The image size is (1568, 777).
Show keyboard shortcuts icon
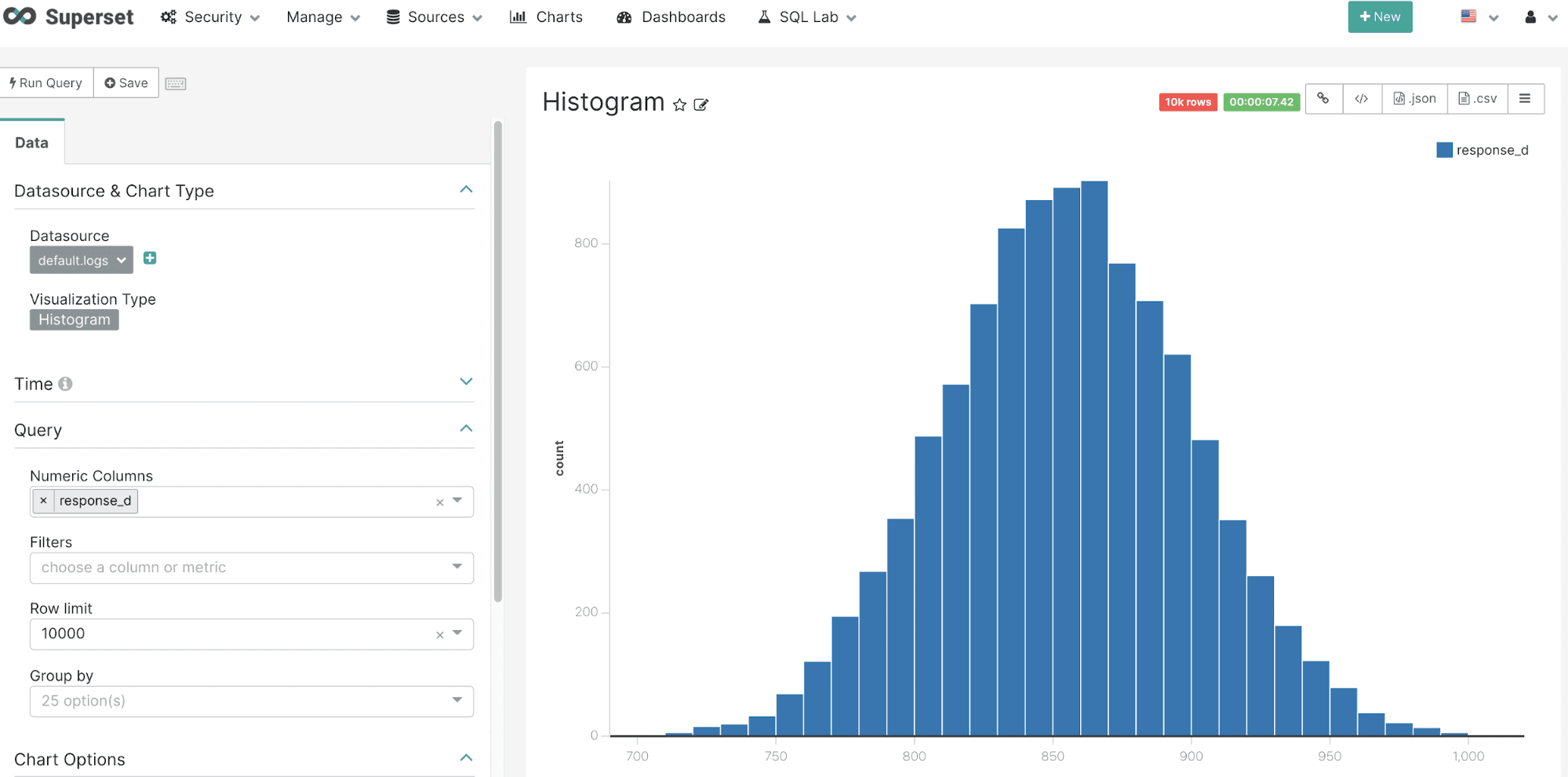176,83
